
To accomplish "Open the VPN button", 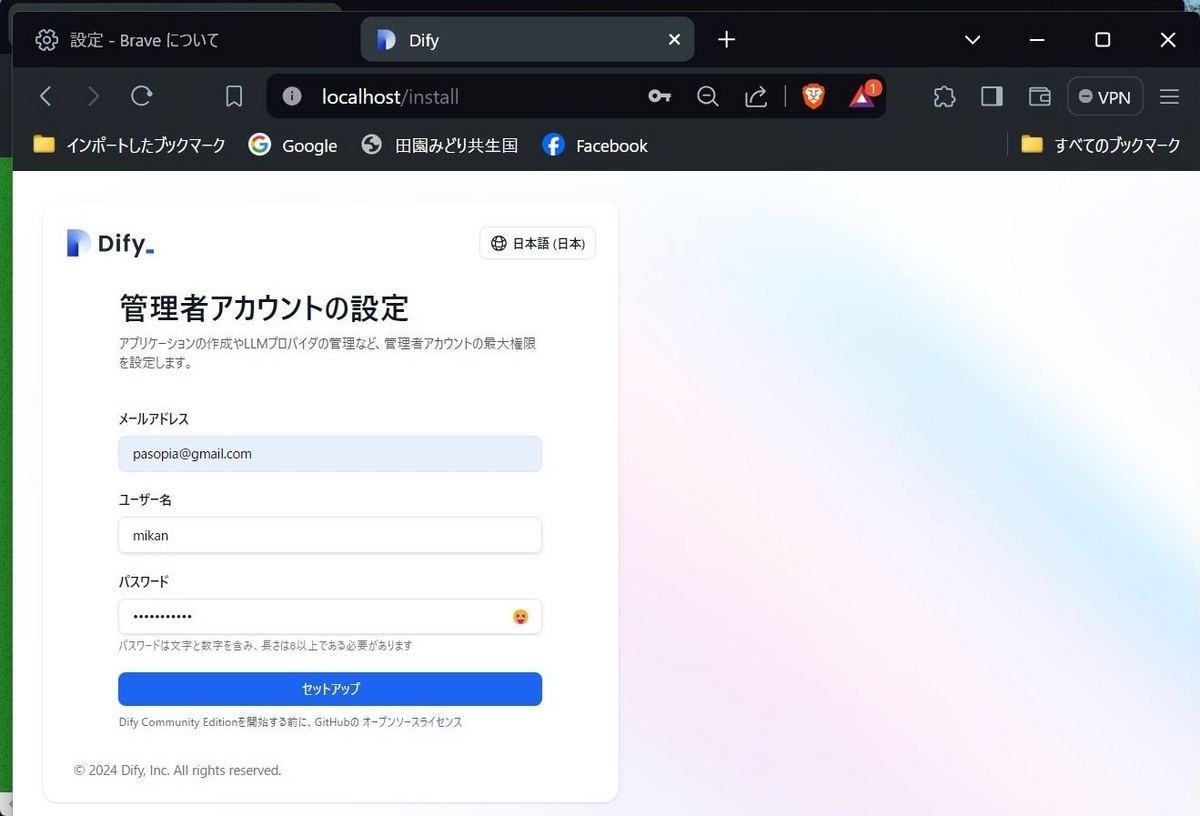I will pyautogui.click(x=1105, y=97).
